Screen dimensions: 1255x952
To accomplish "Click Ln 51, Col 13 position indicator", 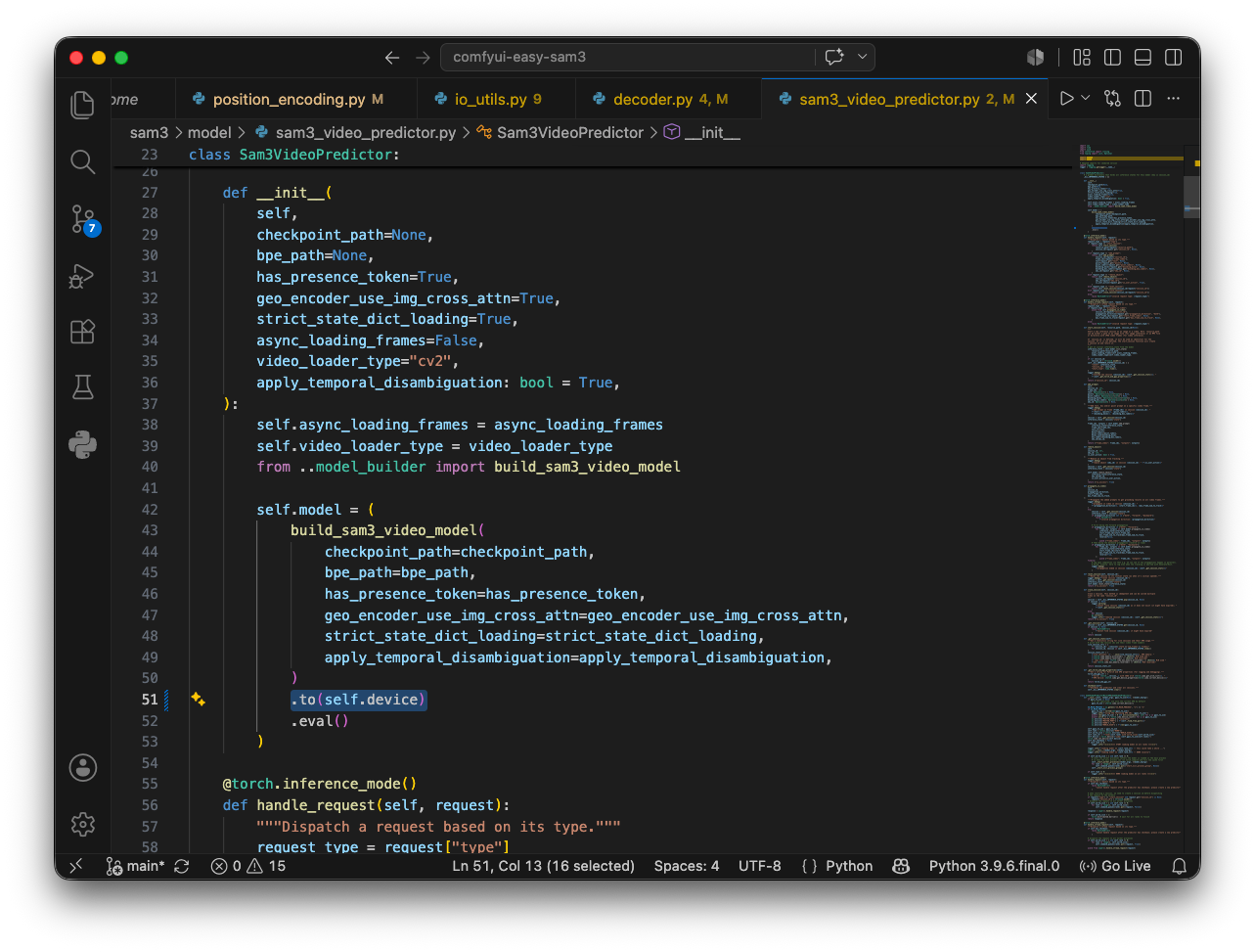I will [543, 866].
